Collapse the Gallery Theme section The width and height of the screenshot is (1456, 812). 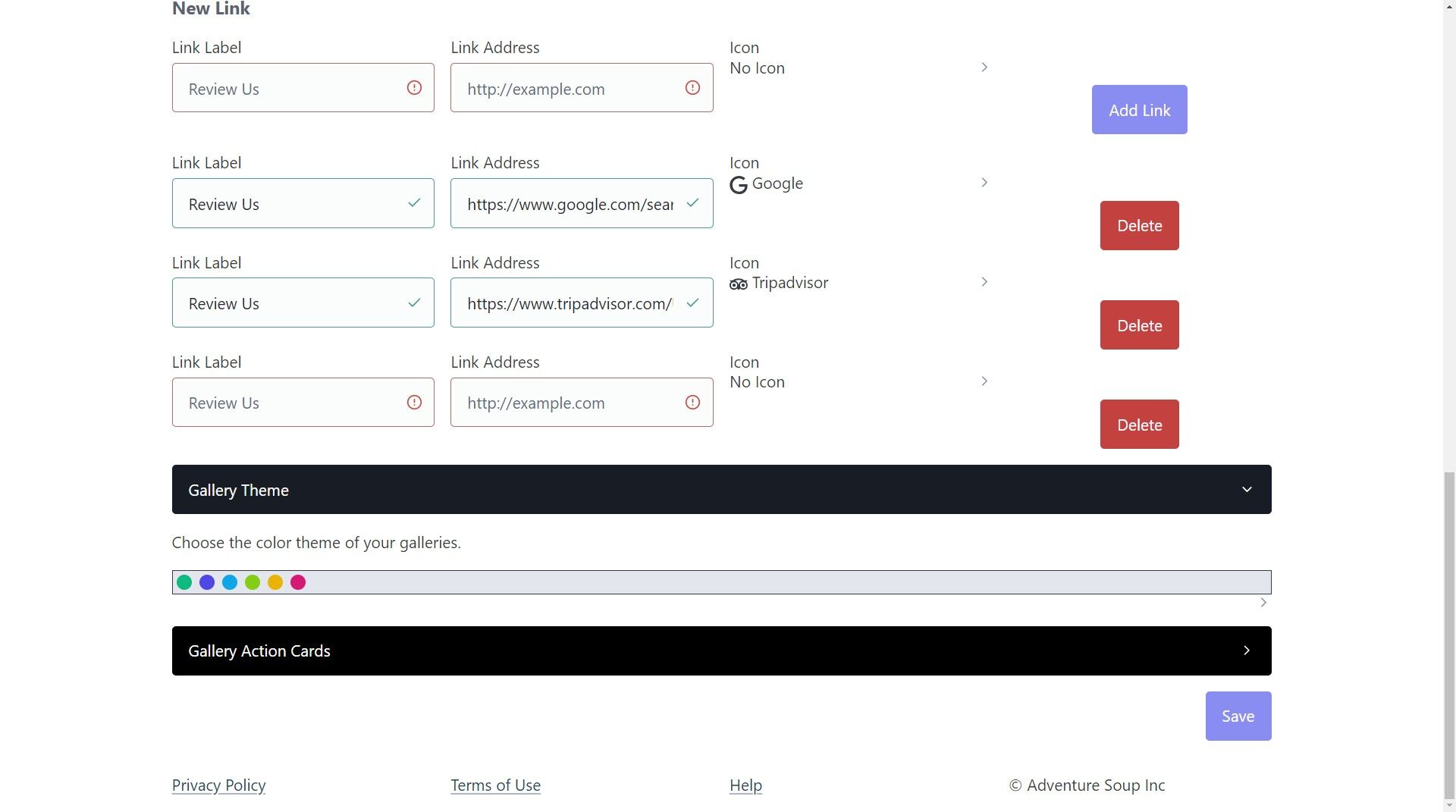click(x=721, y=490)
